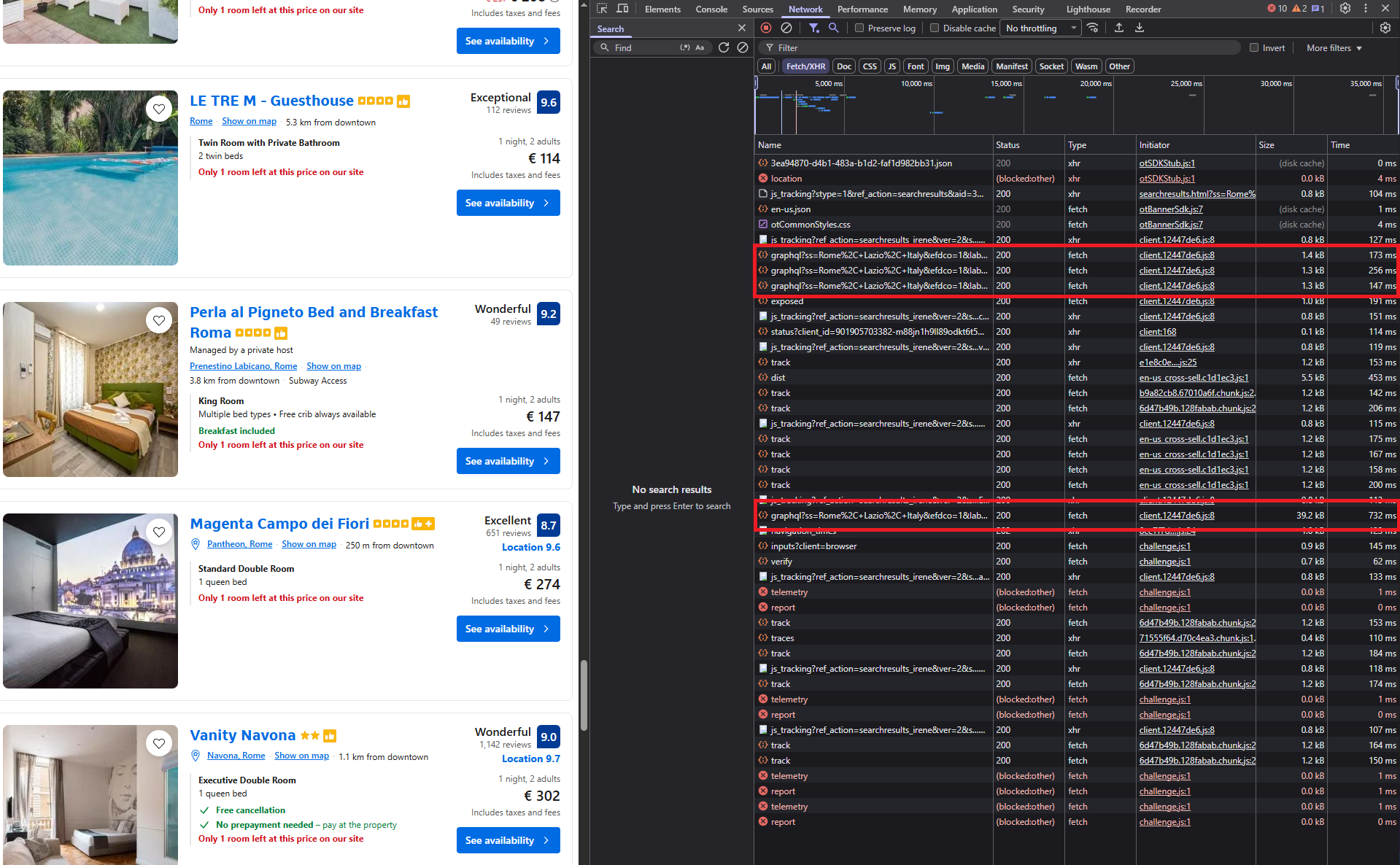Select the Doc request type filter
The width and height of the screenshot is (1400, 865).
[x=844, y=66]
